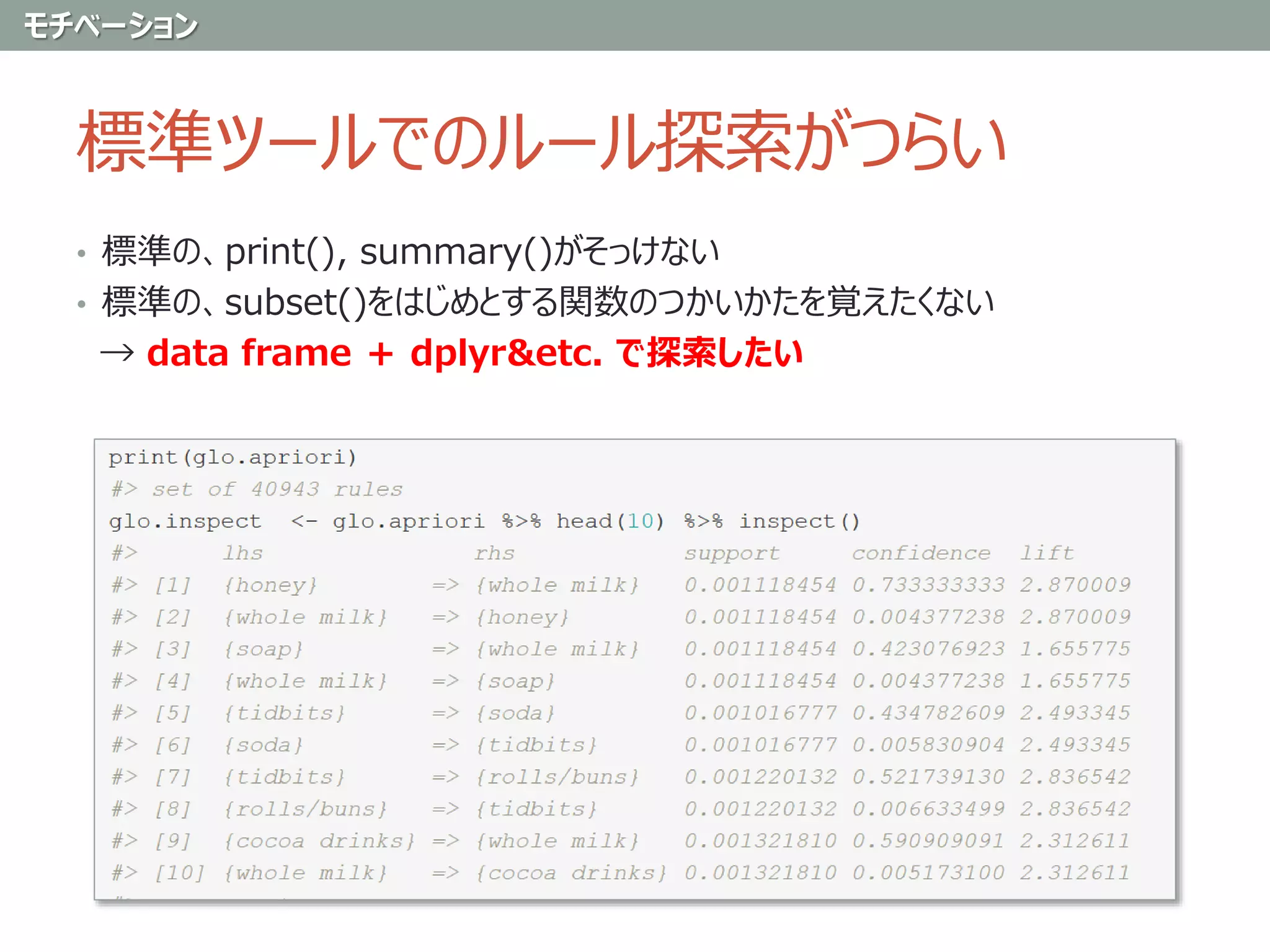Click the arrow symbol before data frame
The width and height of the screenshot is (1270, 952).
point(117,353)
